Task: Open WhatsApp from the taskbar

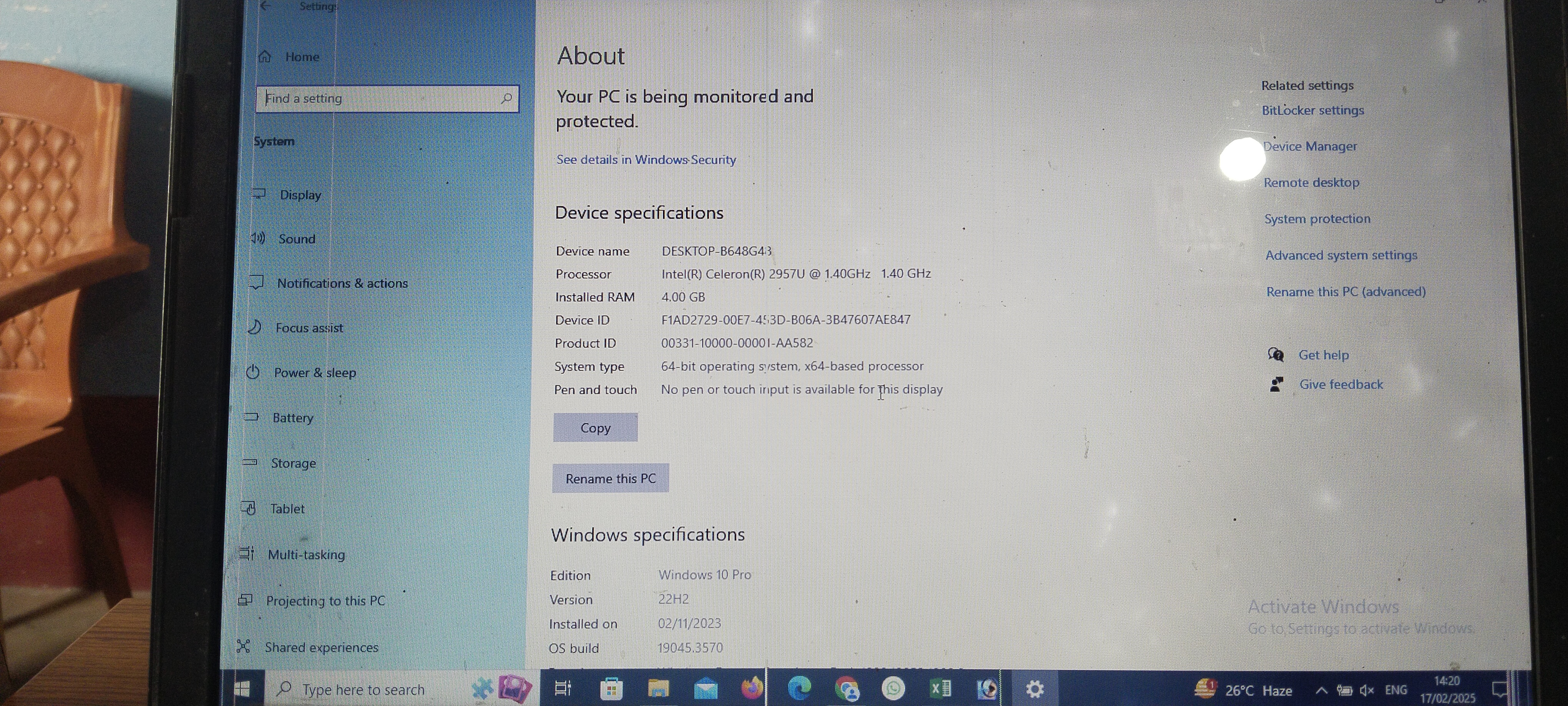Action: pyautogui.click(x=893, y=689)
